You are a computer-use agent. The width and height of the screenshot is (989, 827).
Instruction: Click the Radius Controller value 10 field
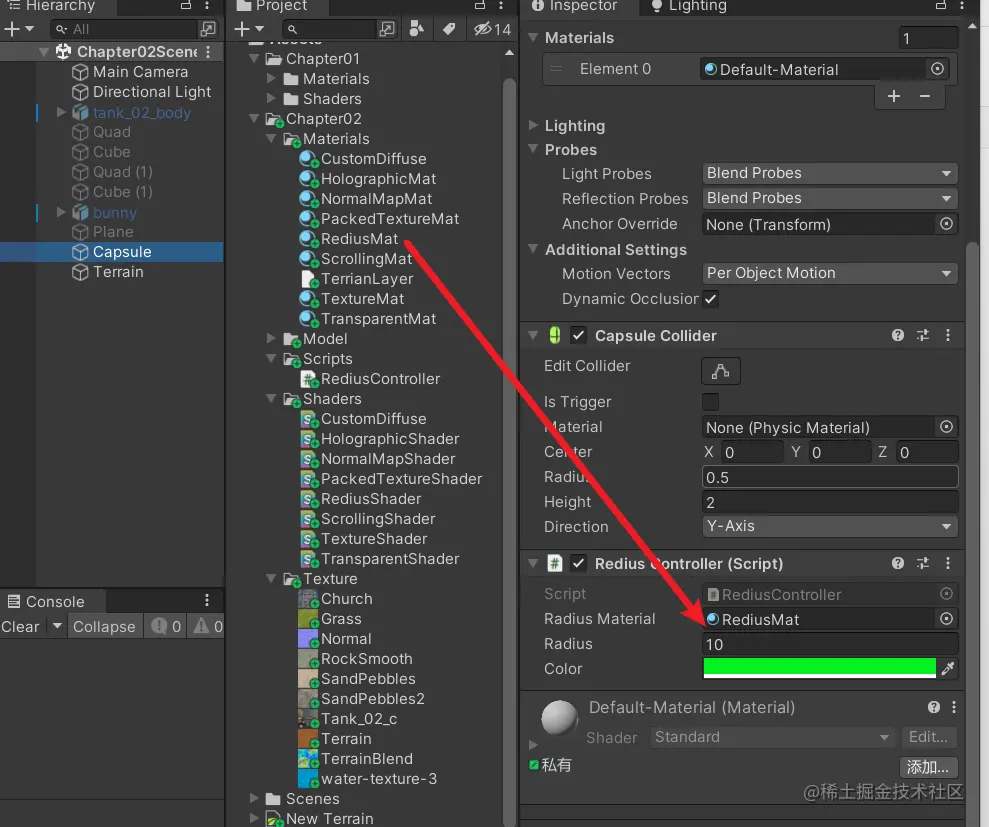click(830, 644)
